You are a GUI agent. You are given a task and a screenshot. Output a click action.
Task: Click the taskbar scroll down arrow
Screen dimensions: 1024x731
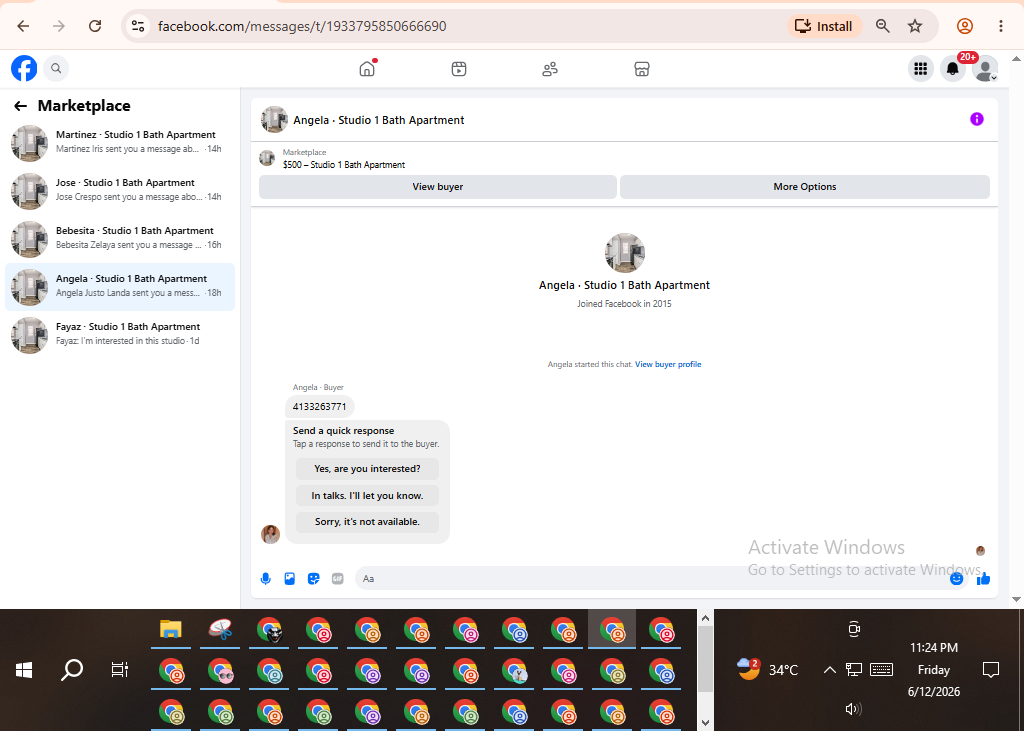pyautogui.click(x=705, y=723)
